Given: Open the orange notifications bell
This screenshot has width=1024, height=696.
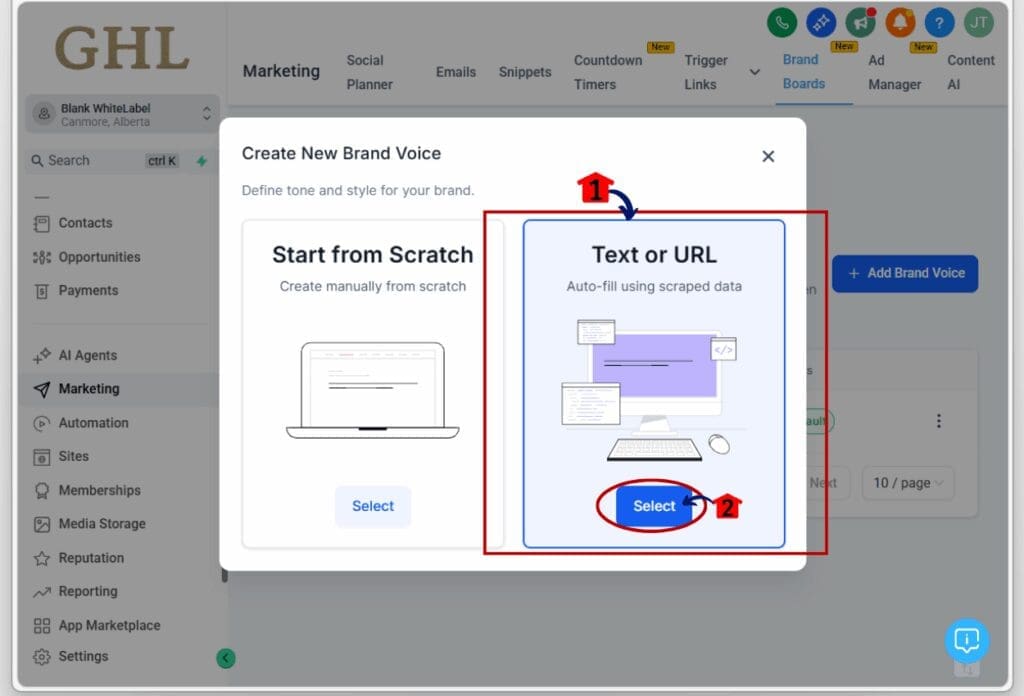Looking at the screenshot, I should pos(900,23).
